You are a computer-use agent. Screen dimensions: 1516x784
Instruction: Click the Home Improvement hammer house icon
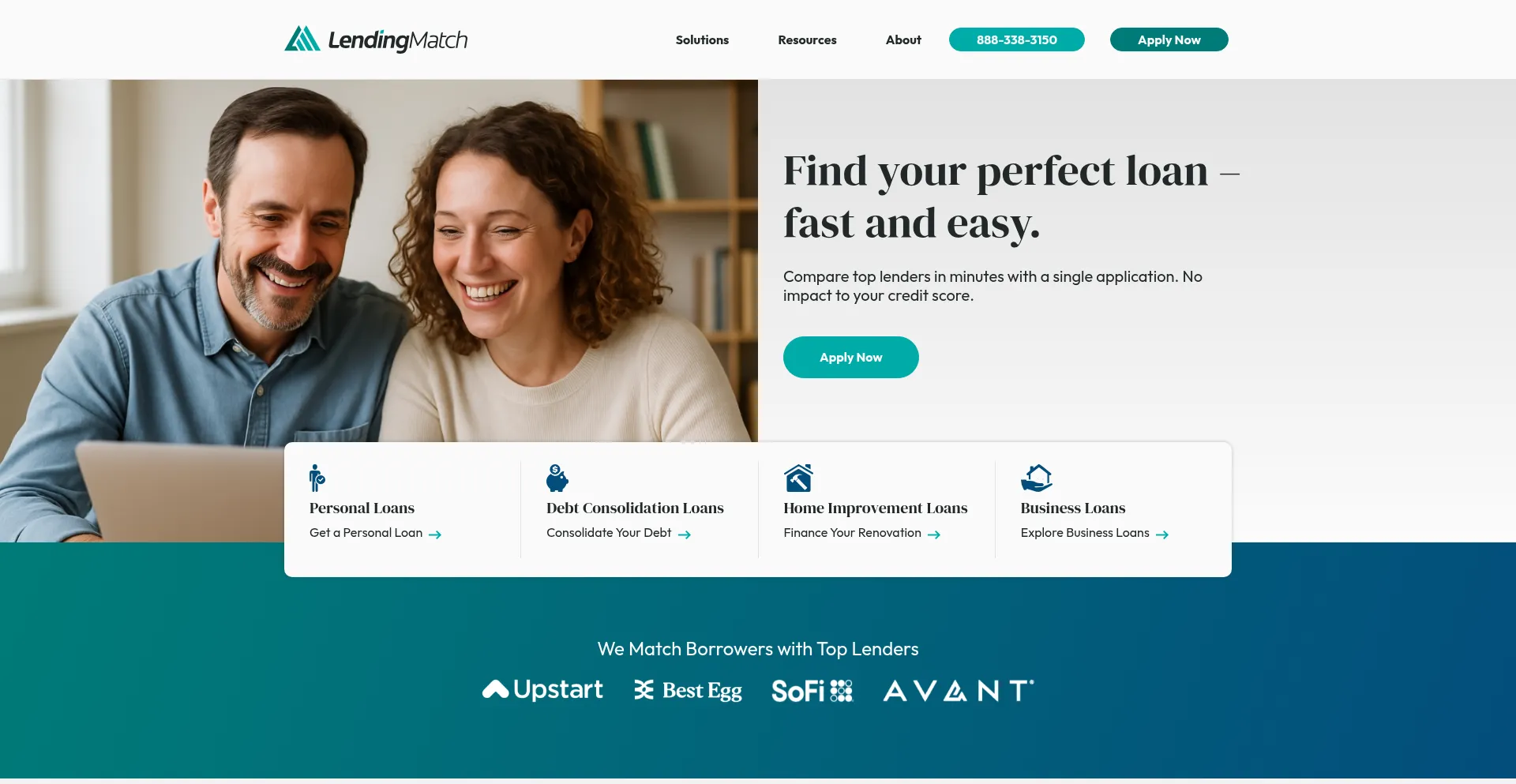tap(798, 478)
